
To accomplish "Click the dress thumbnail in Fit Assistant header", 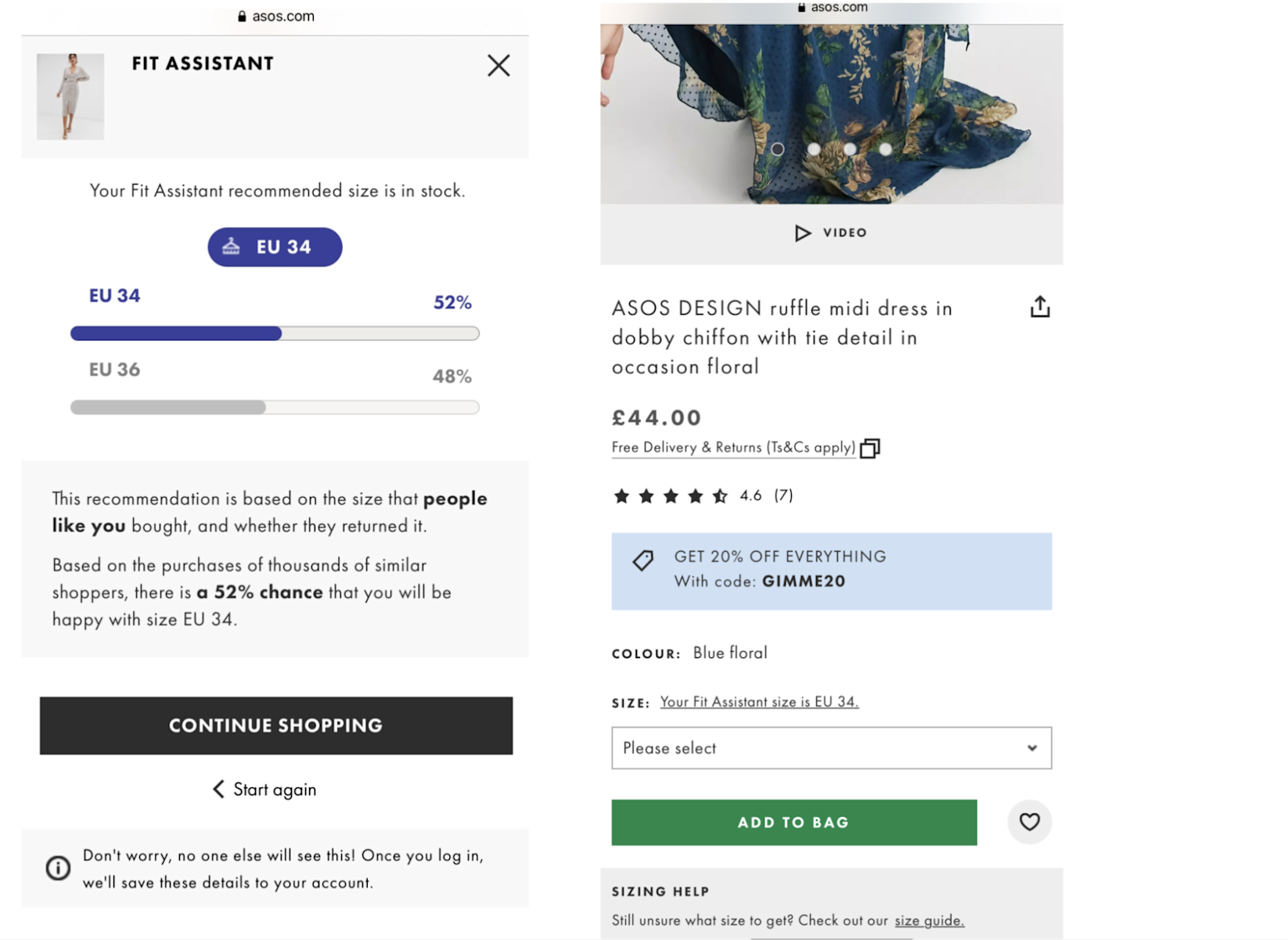I will point(70,96).
